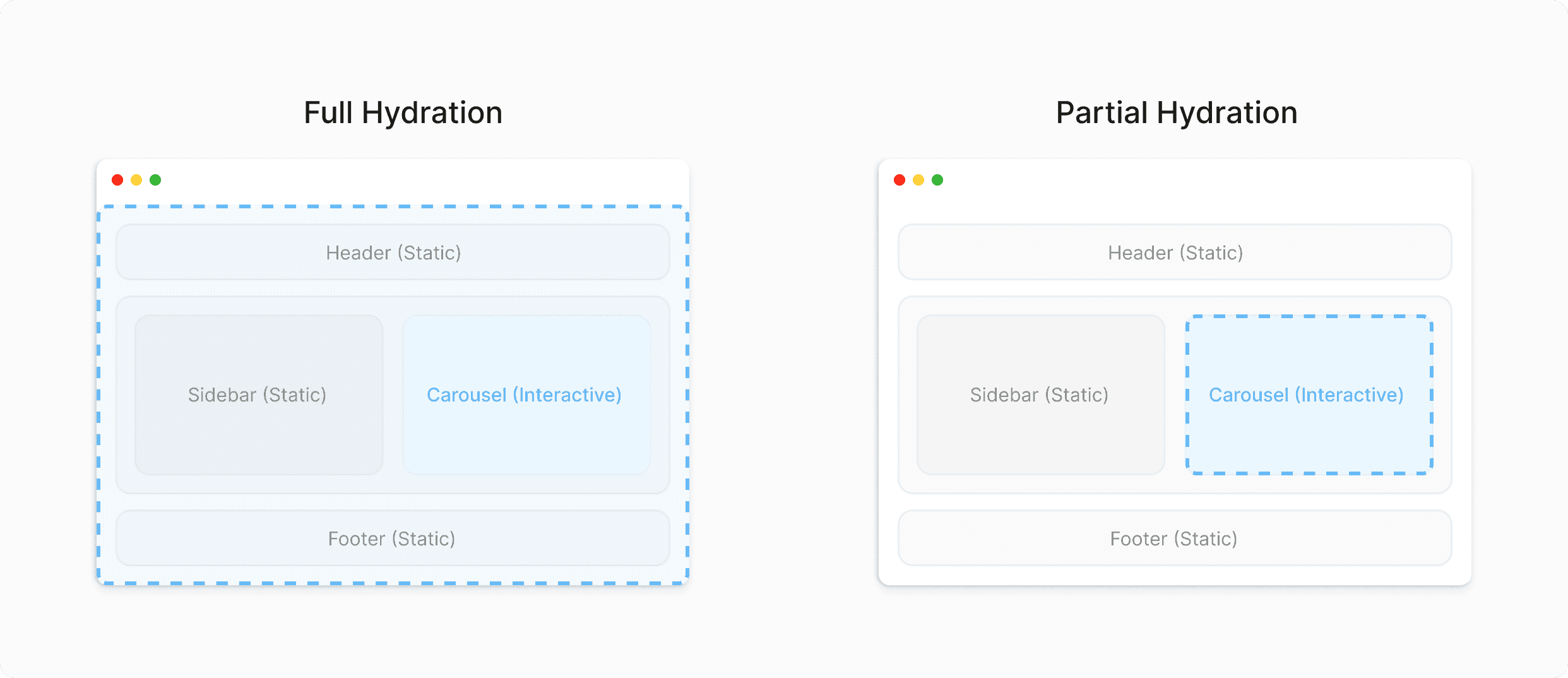The image size is (1568, 678).
Task: Click gap between Sidebar and Carousel in Full Hydration
Action: 393,395
